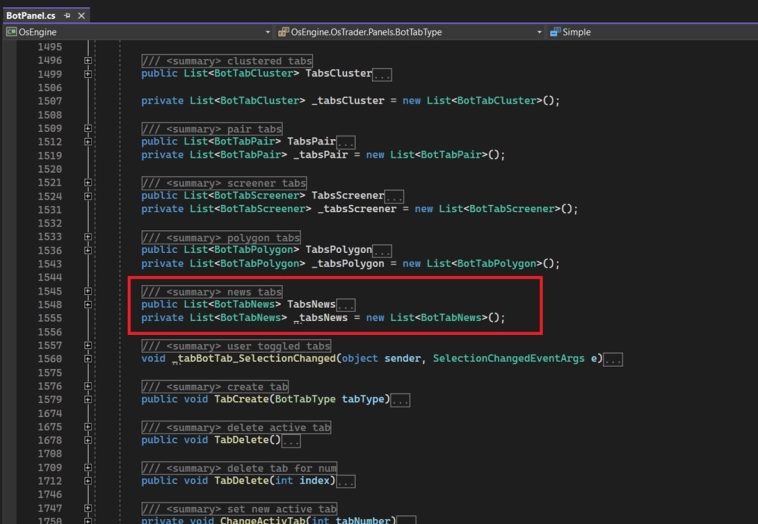Expand the _tabBotTab_SelectionChanged method body
The image size is (758, 524).
(x=88, y=359)
